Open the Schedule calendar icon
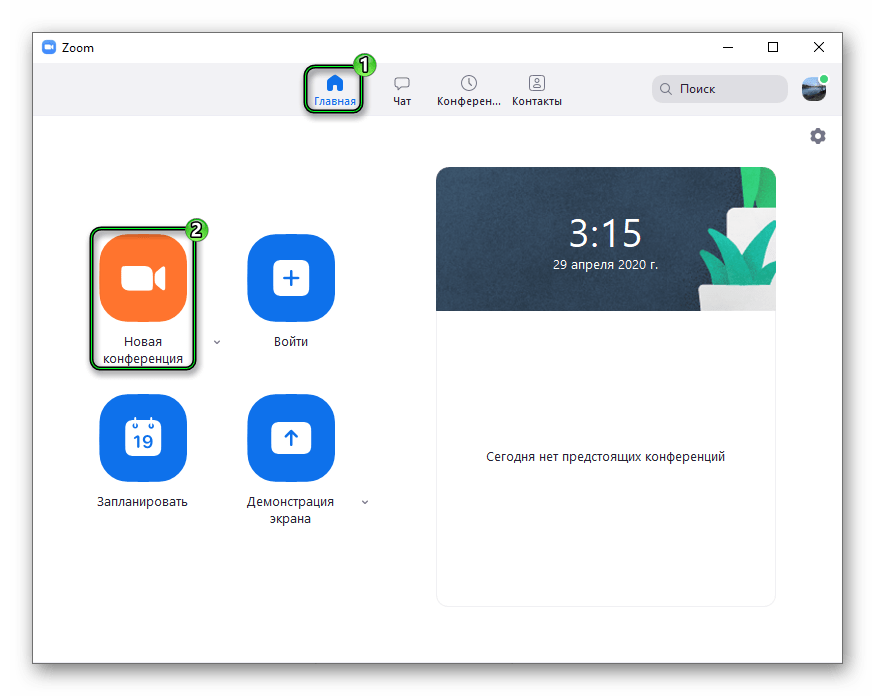The height and width of the screenshot is (696, 875). [143, 438]
